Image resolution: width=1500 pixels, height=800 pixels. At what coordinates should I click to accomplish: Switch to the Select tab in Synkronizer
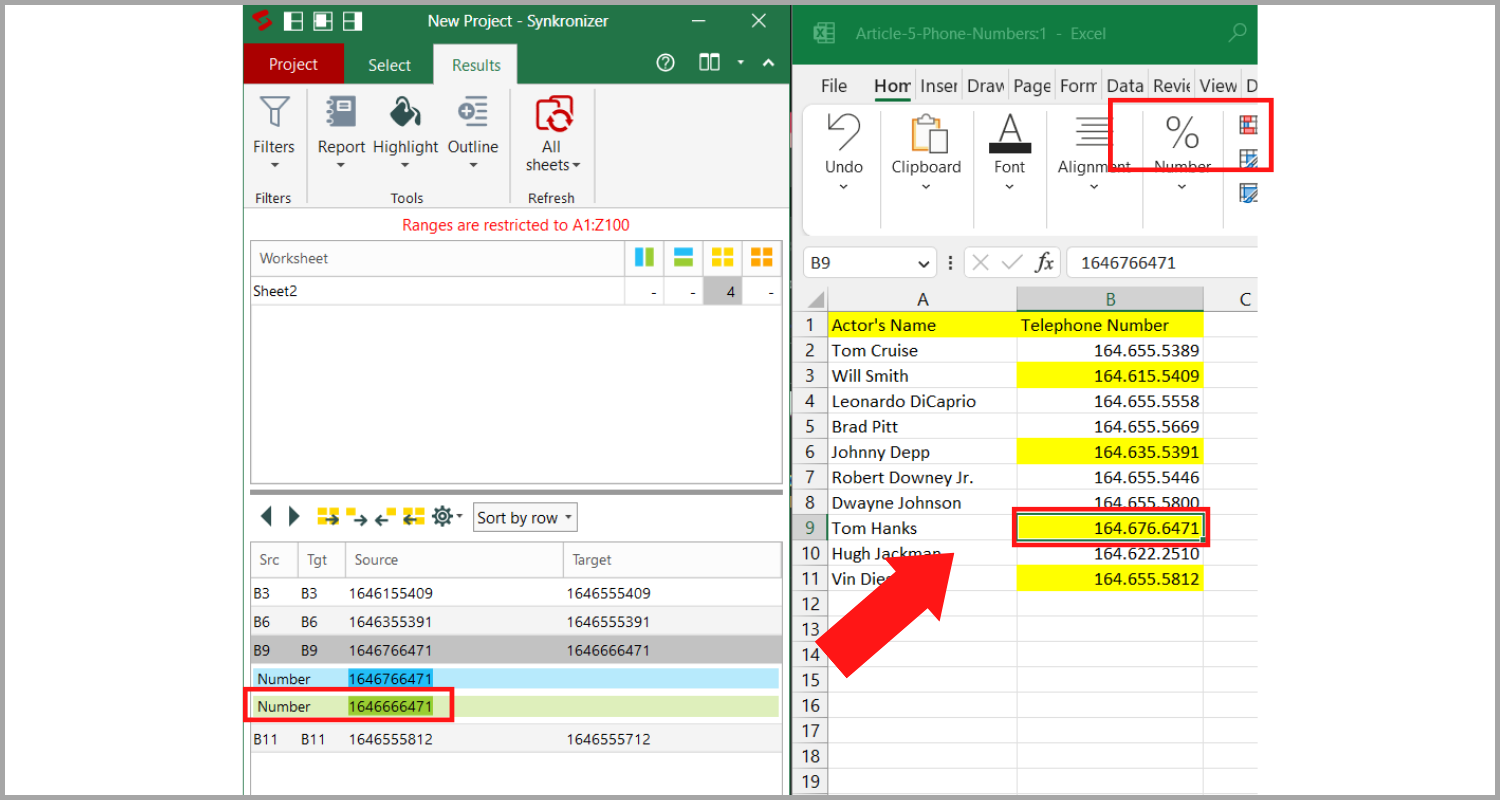tap(389, 63)
